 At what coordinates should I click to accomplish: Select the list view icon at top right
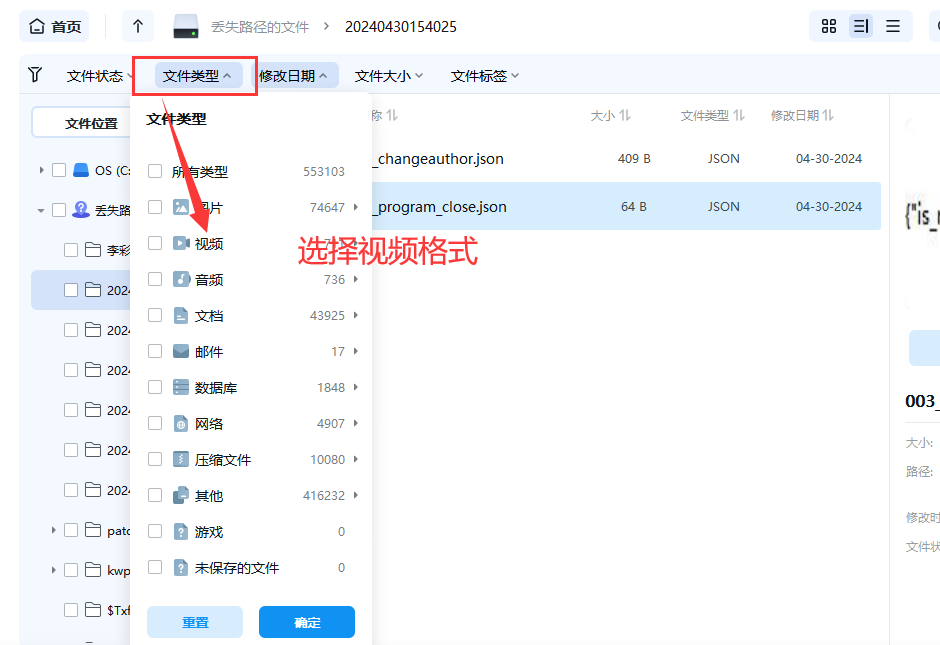861,26
